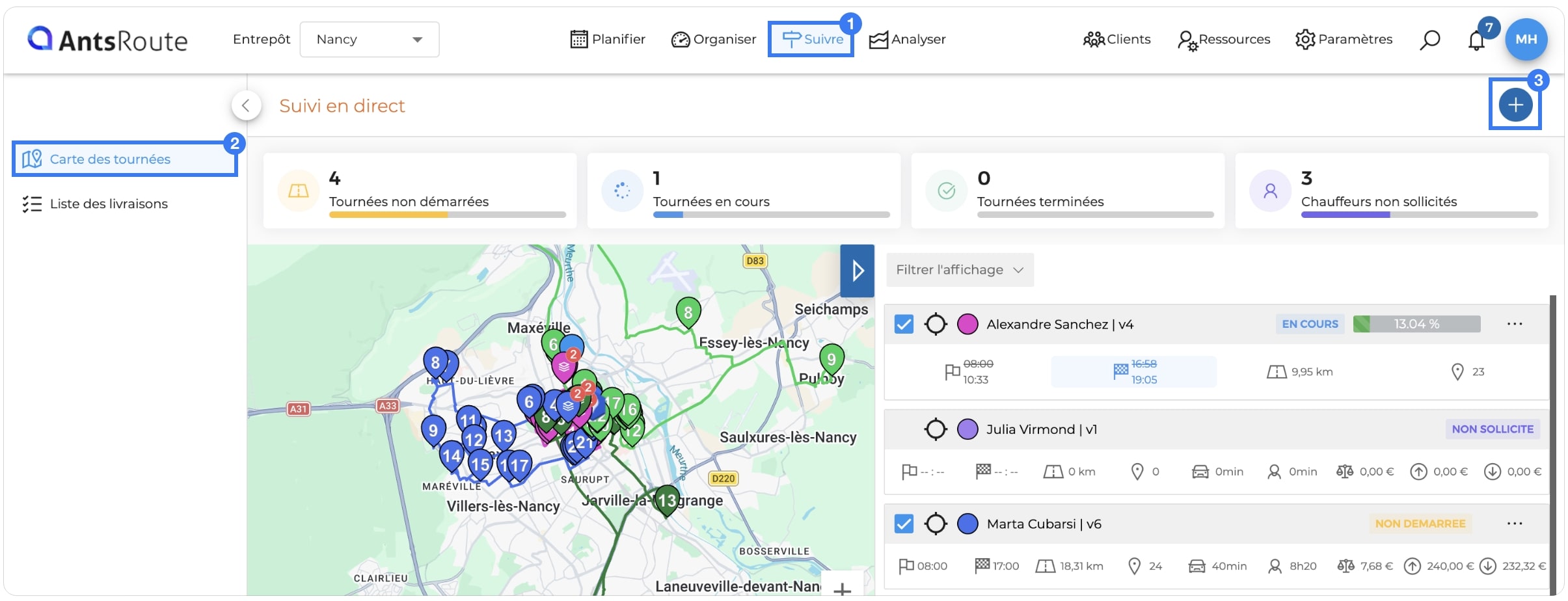
Task: Open the Planifier menu
Action: tap(608, 39)
